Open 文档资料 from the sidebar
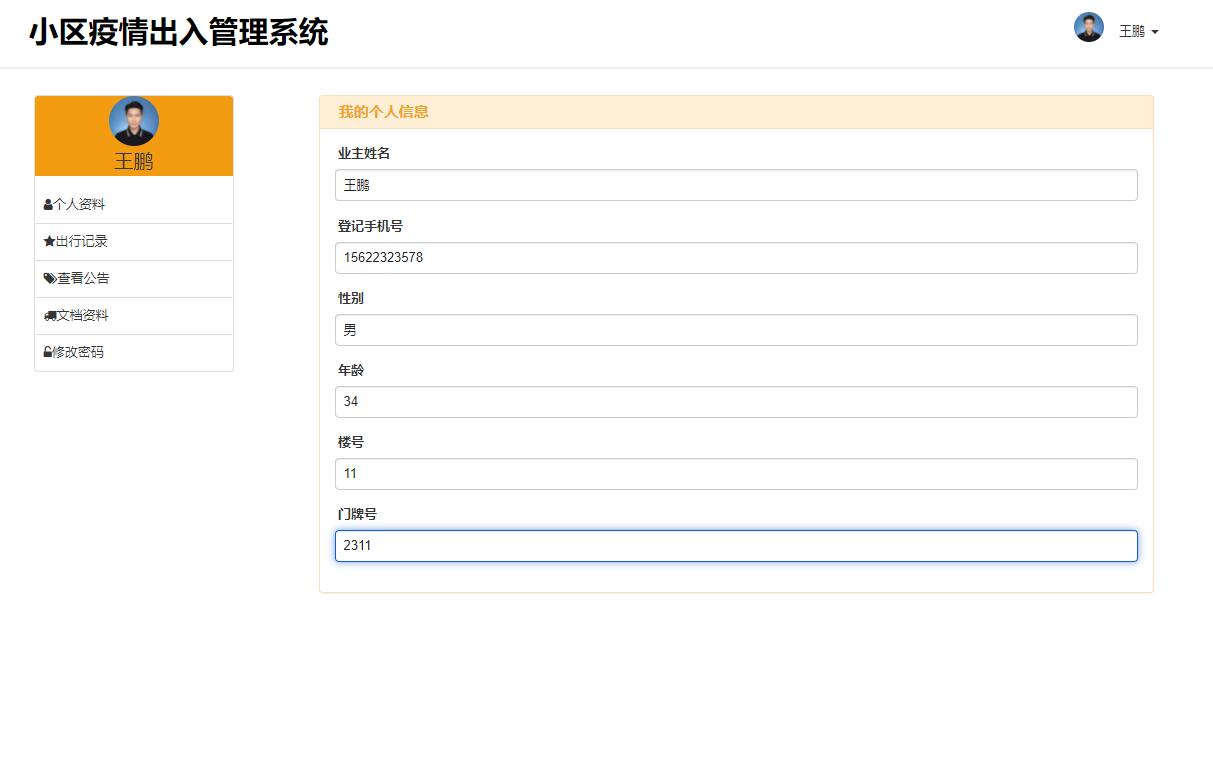 tap(83, 315)
